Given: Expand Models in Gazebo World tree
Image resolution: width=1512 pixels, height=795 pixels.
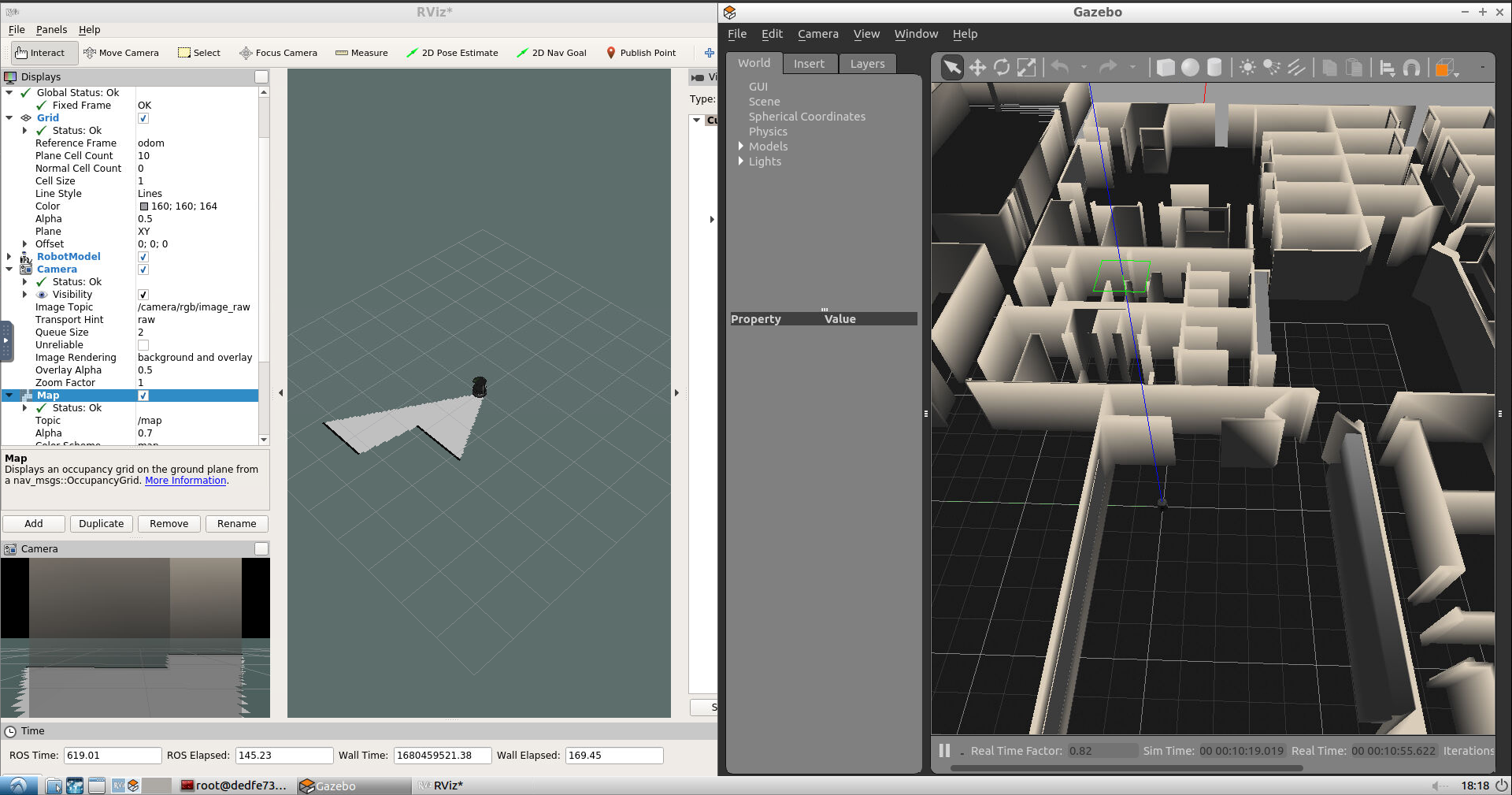Looking at the screenshot, I should (x=741, y=147).
